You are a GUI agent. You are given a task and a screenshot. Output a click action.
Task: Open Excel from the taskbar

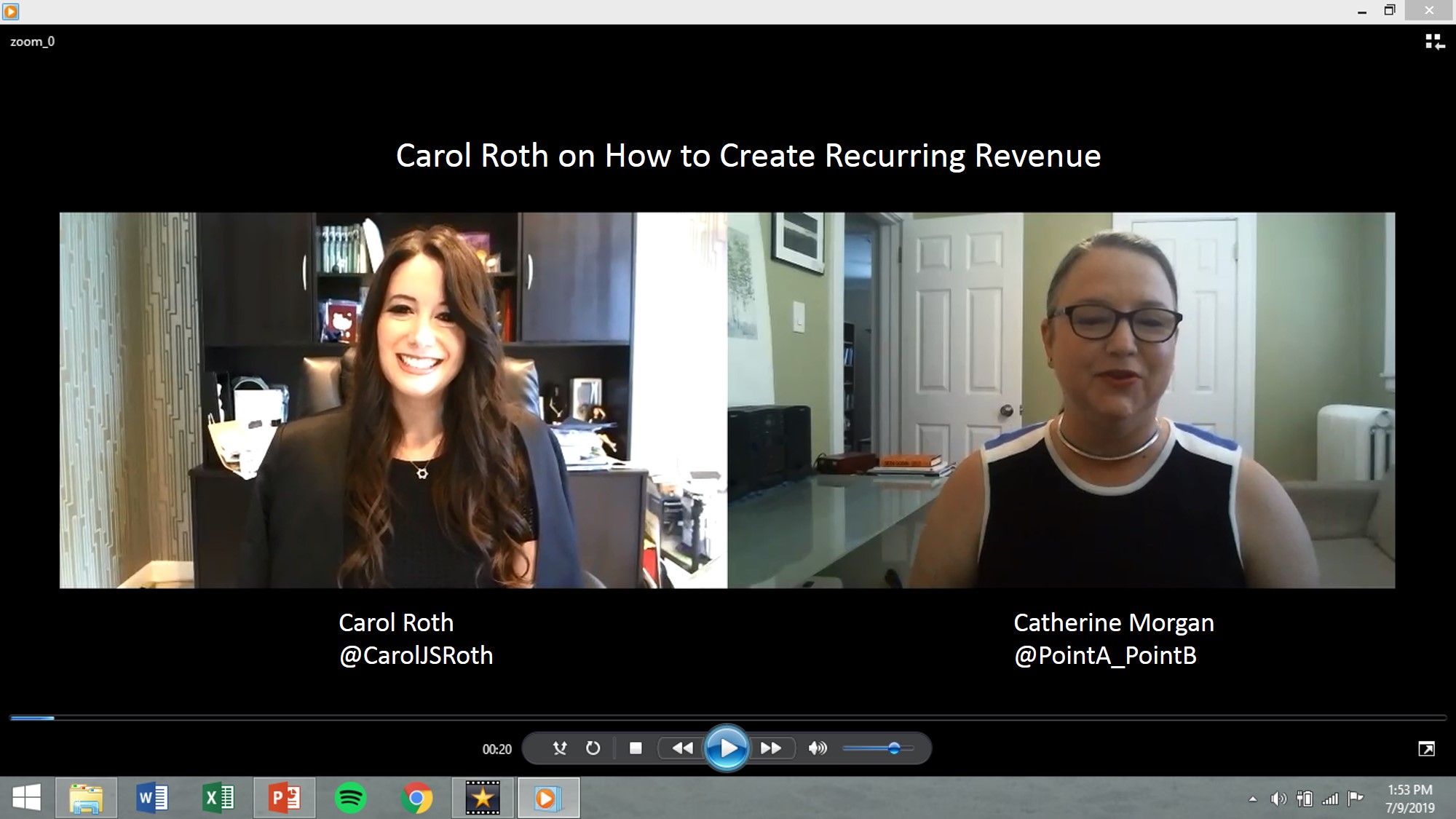218,798
